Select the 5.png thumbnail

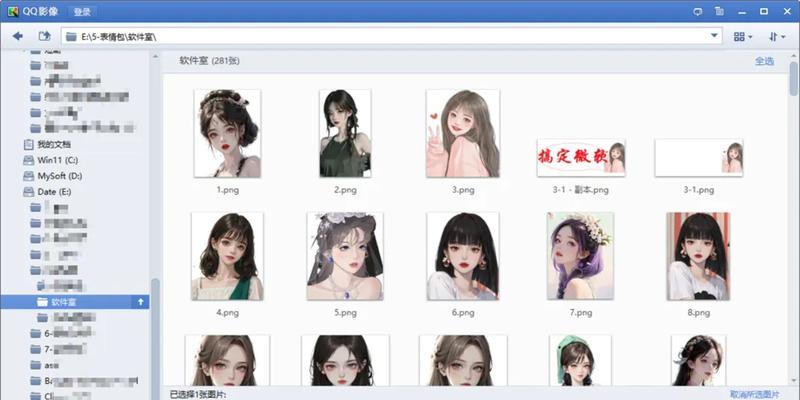345,256
